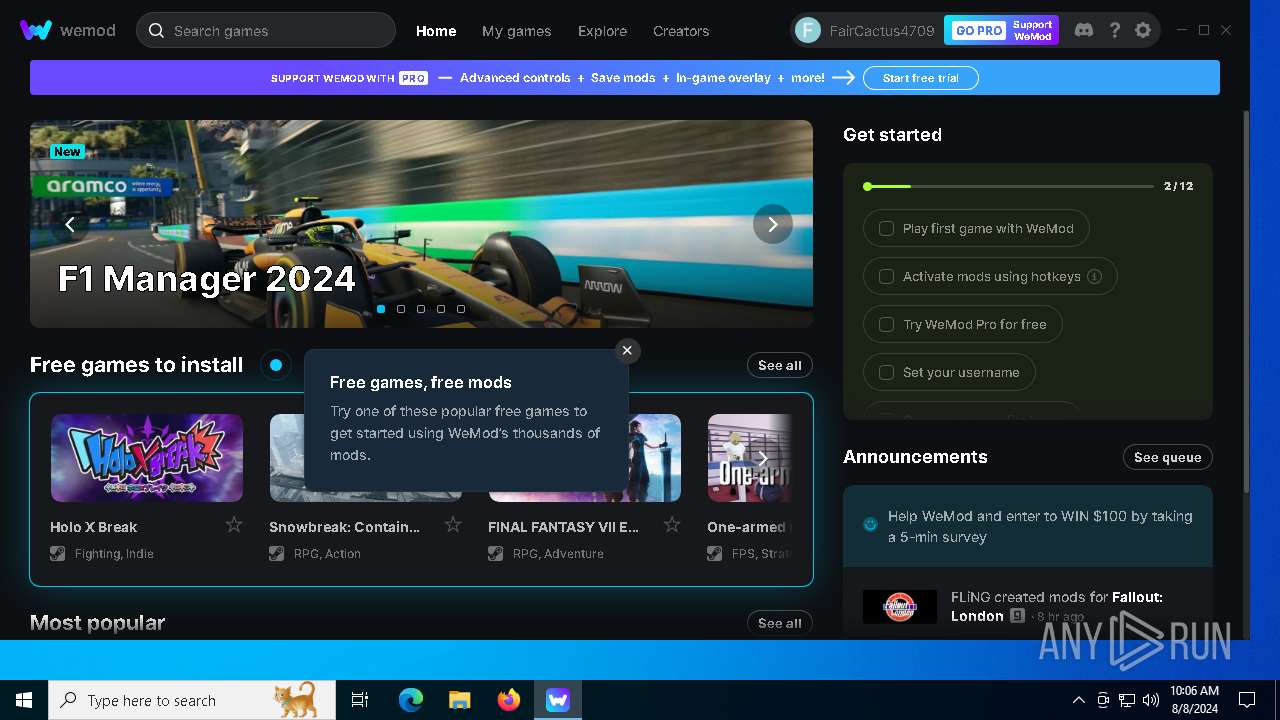Switch to My games tab
The width and height of the screenshot is (1280, 720).
516,31
